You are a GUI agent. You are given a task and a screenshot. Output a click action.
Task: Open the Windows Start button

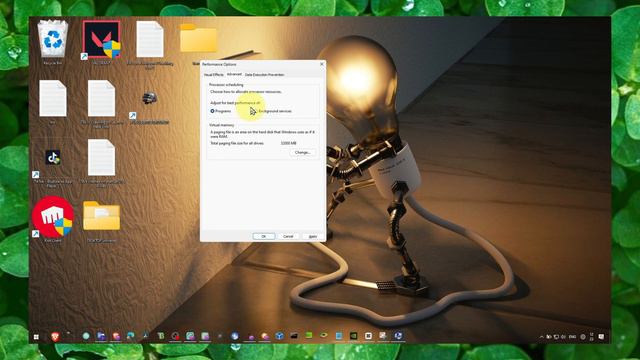click(x=36, y=337)
